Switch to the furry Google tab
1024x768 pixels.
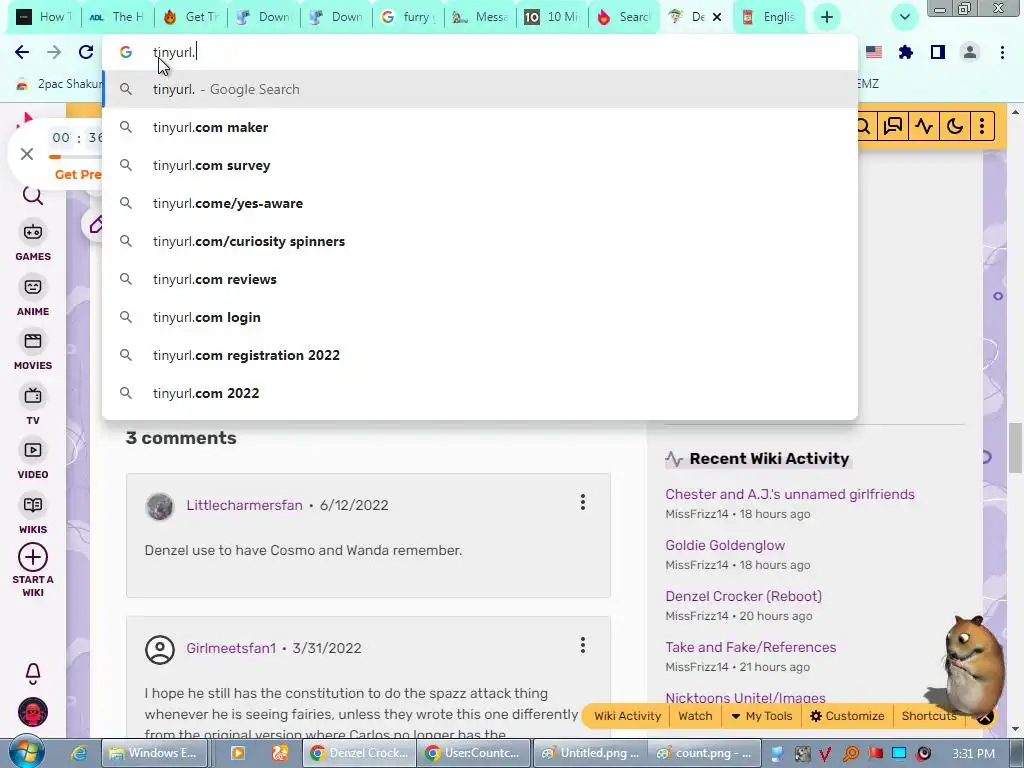coord(408,17)
